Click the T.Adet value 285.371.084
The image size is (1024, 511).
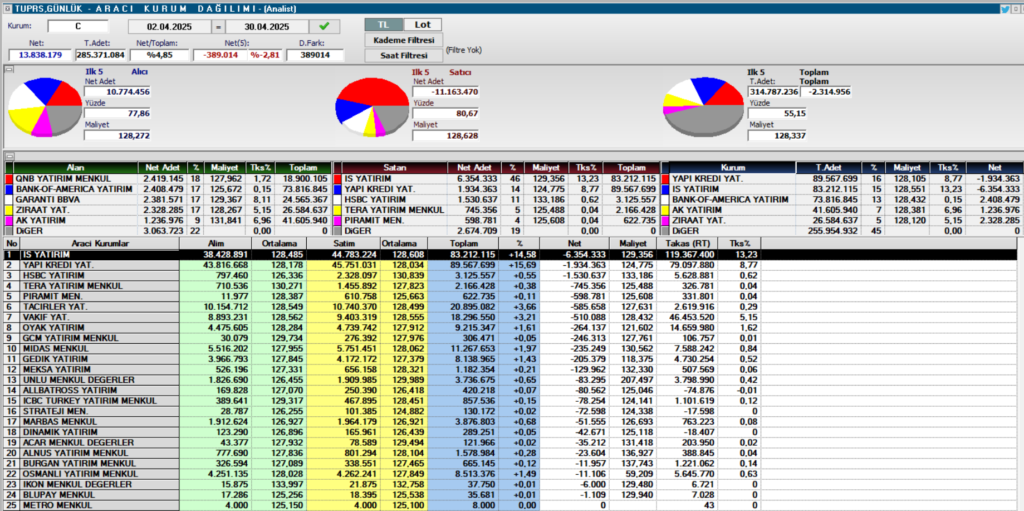tap(101, 55)
